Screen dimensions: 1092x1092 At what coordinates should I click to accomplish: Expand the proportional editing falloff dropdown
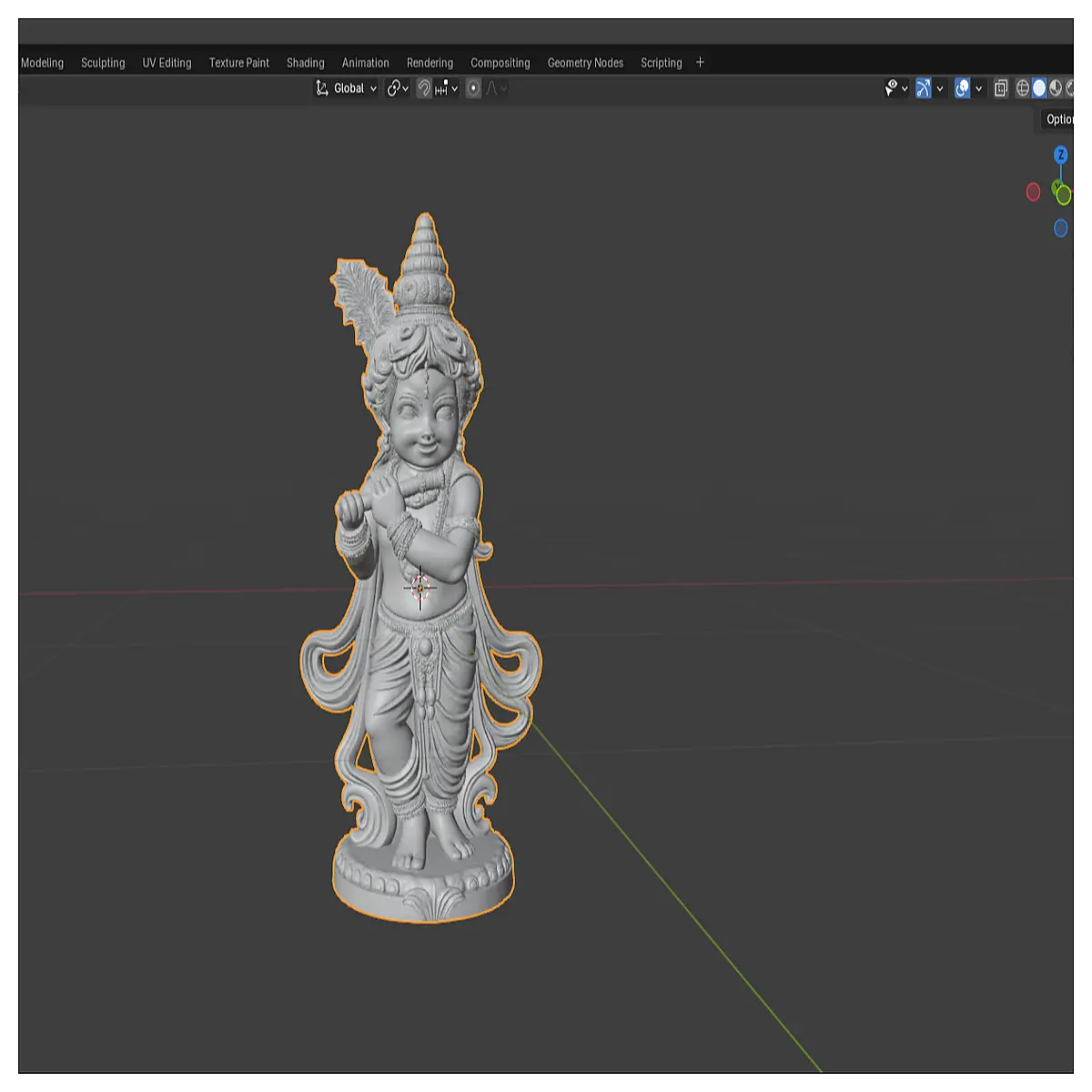point(497,88)
